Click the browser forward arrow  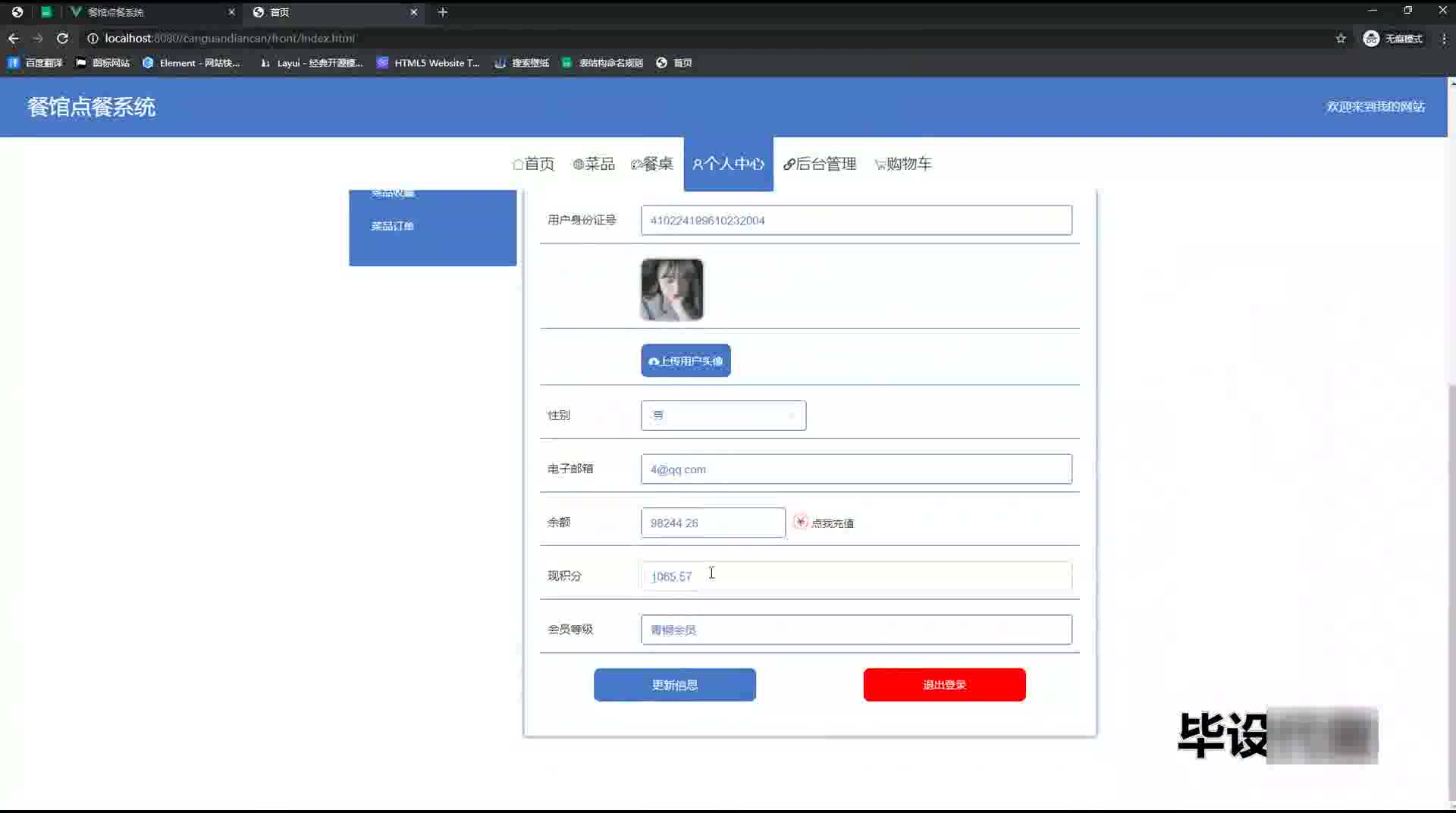pos(38,38)
